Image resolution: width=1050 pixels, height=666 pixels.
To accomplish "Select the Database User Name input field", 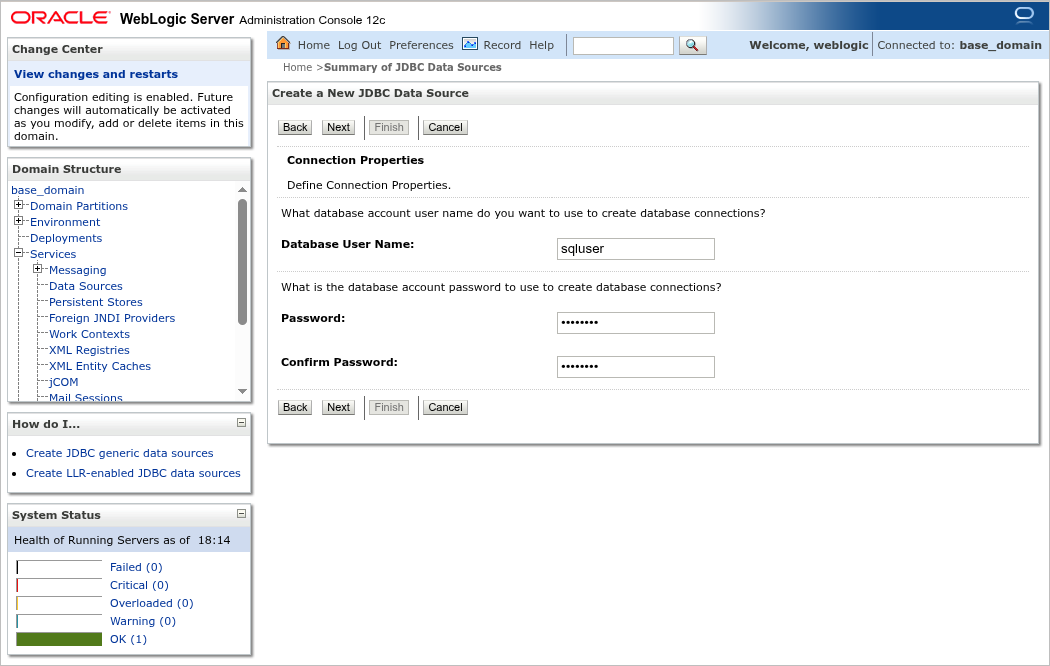I will pyautogui.click(x=635, y=248).
